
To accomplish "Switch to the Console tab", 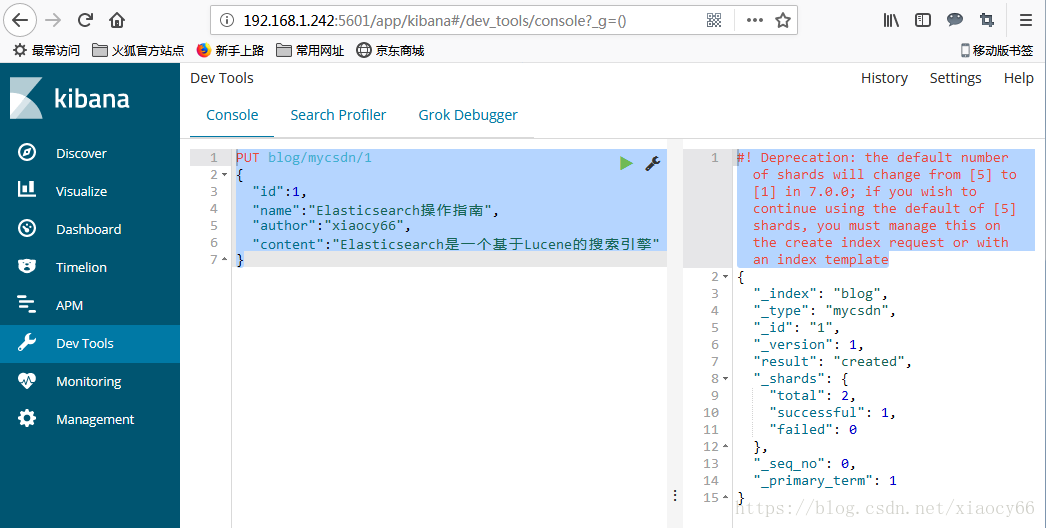I will (x=232, y=115).
